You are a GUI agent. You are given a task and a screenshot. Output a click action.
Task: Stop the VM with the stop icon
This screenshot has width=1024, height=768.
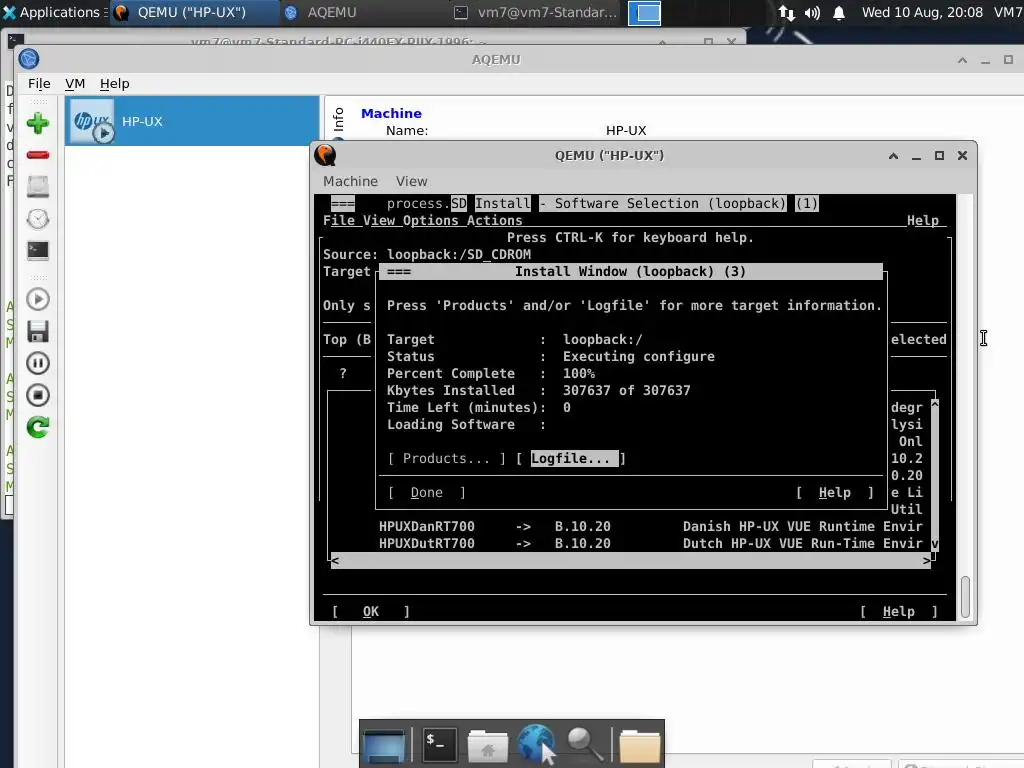click(38, 395)
